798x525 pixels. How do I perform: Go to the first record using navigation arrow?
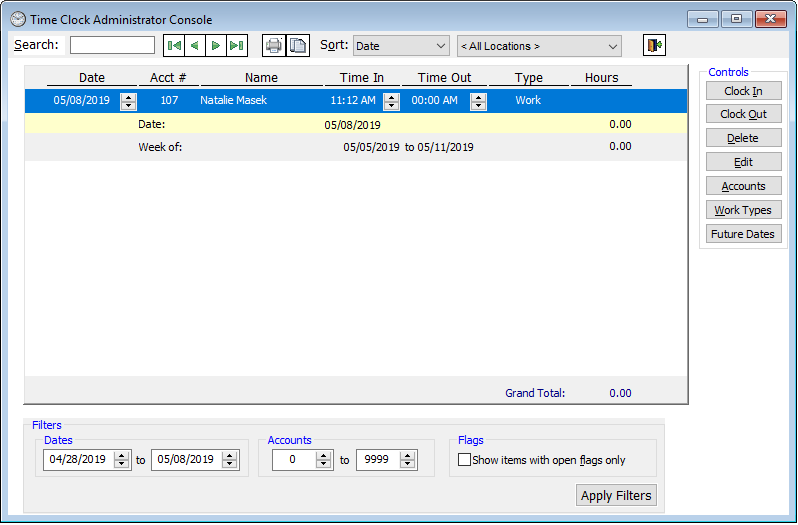coord(174,46)
